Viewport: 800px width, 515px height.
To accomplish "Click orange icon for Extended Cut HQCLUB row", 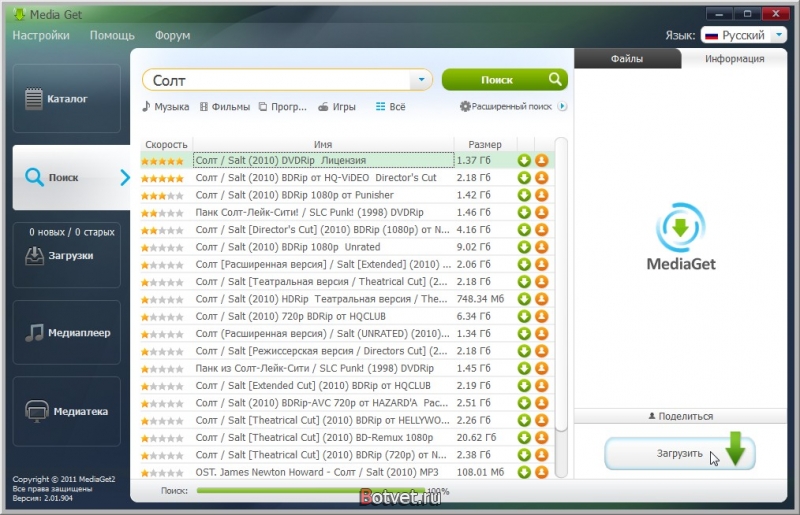I will tap(541, 386).
